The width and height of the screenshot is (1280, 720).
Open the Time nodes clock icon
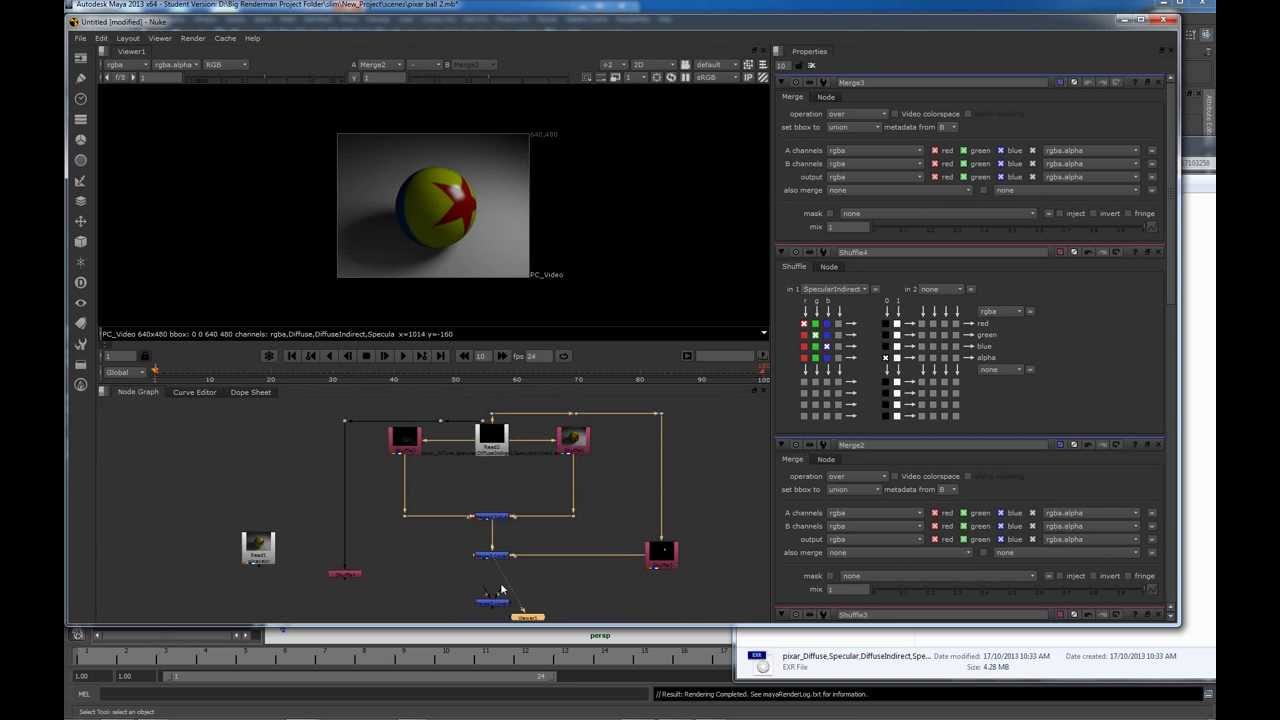81,99
